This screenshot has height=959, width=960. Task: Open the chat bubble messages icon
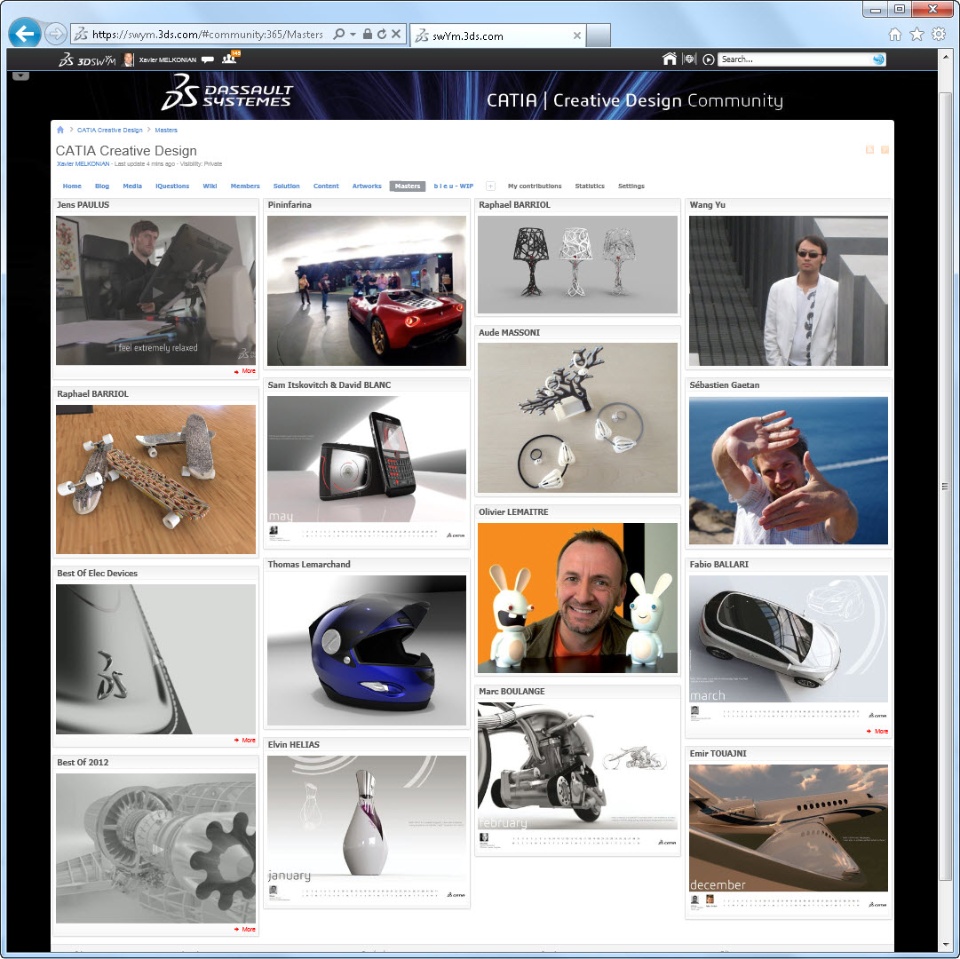(208, 60)
